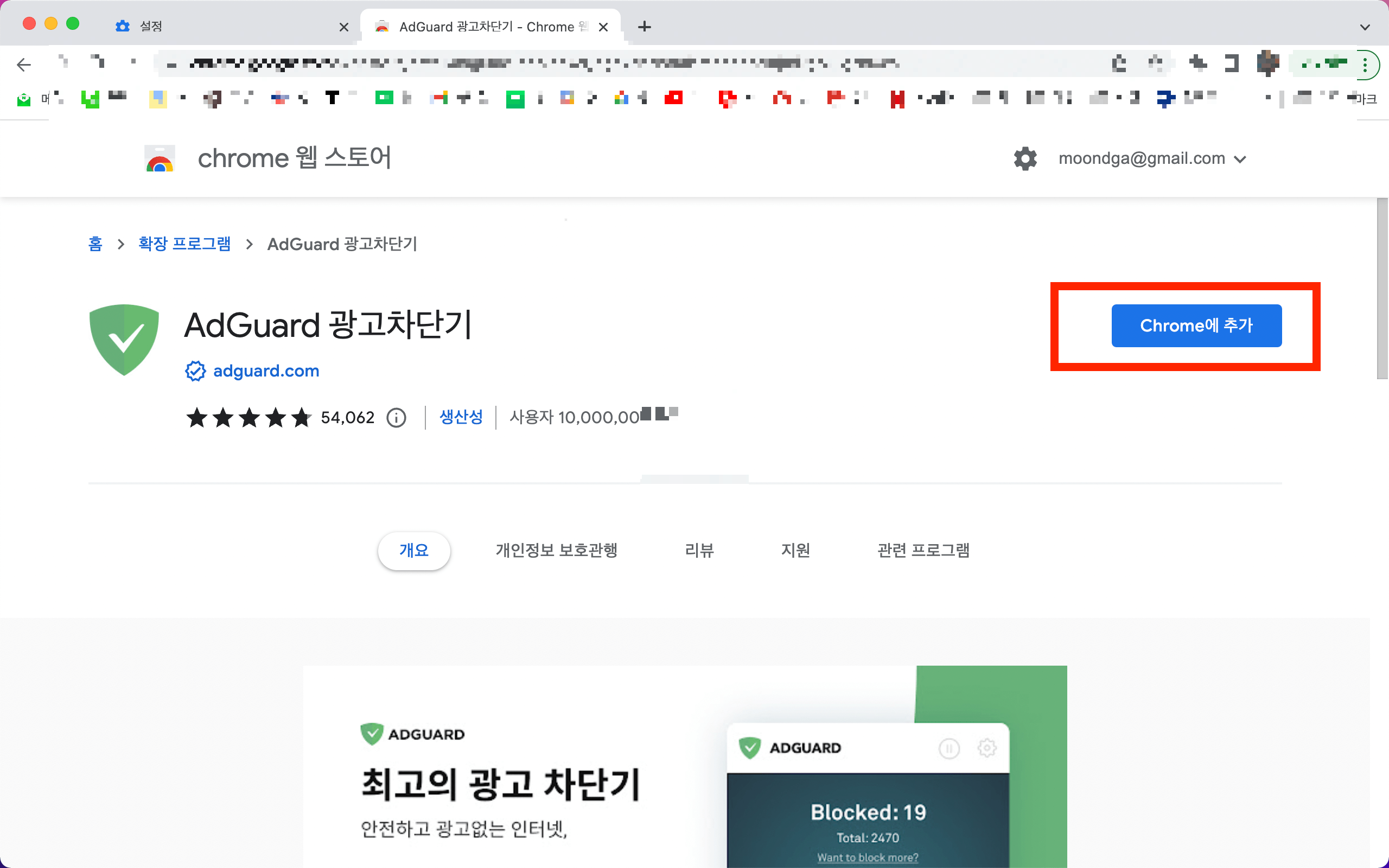1389x868 pixels.
Task: Pause AdGuard via popup pause icon
Action: click(x=949, y=748)
